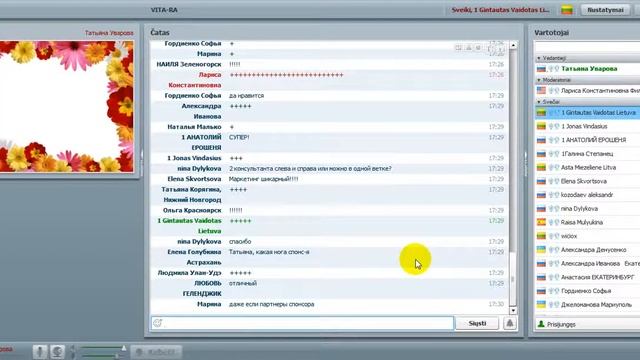Focus the user search field under Vartotojai
640x360 pixels.
588,47
